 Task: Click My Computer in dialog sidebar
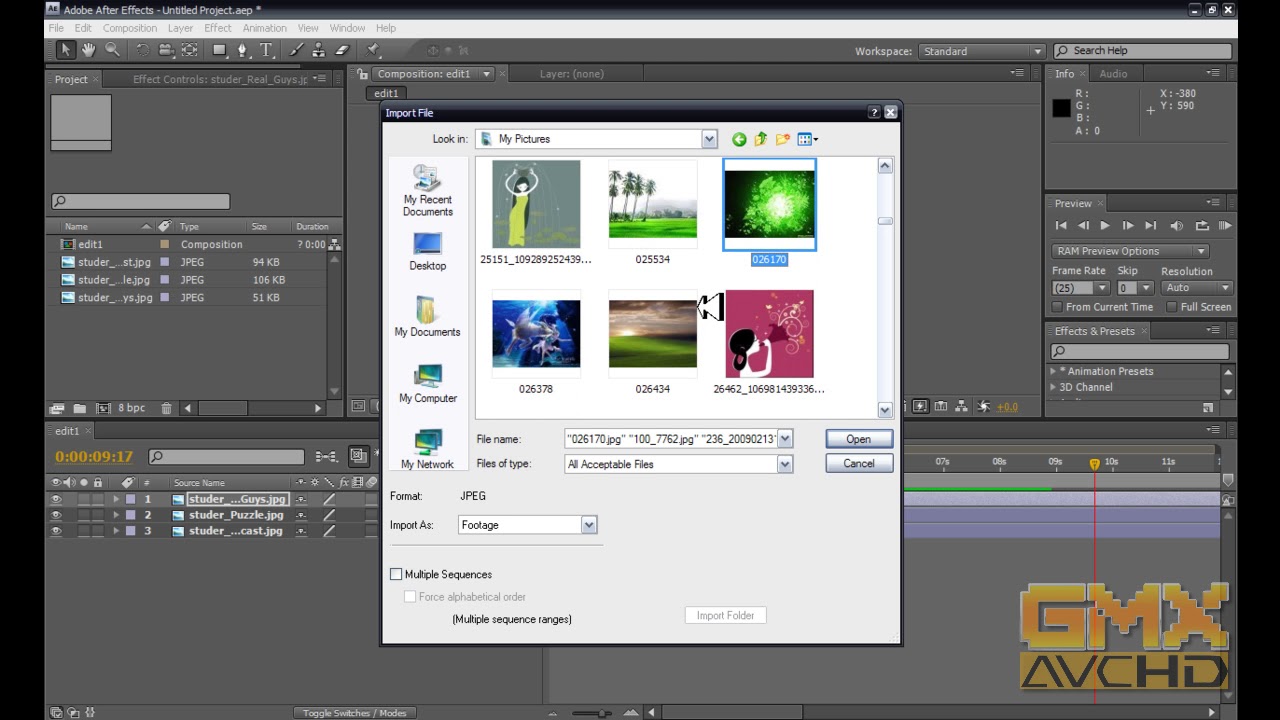(428, 383)
